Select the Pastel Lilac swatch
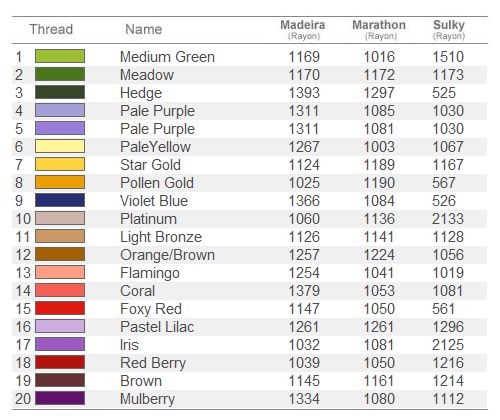 pyautogui.click(x=60, y=326)
